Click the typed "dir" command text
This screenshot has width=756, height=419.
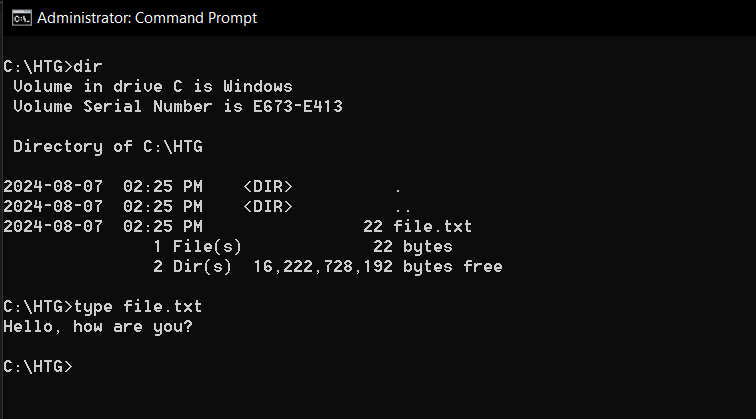coord(88,67)
